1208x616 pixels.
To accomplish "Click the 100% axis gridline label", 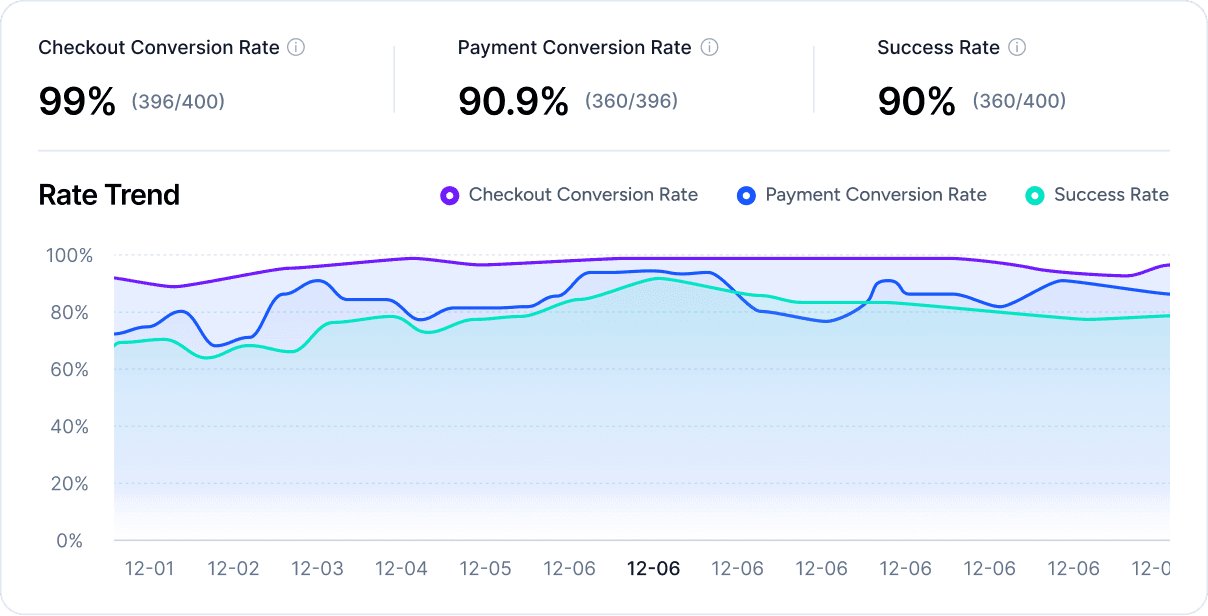I will (x=72, y=255).
